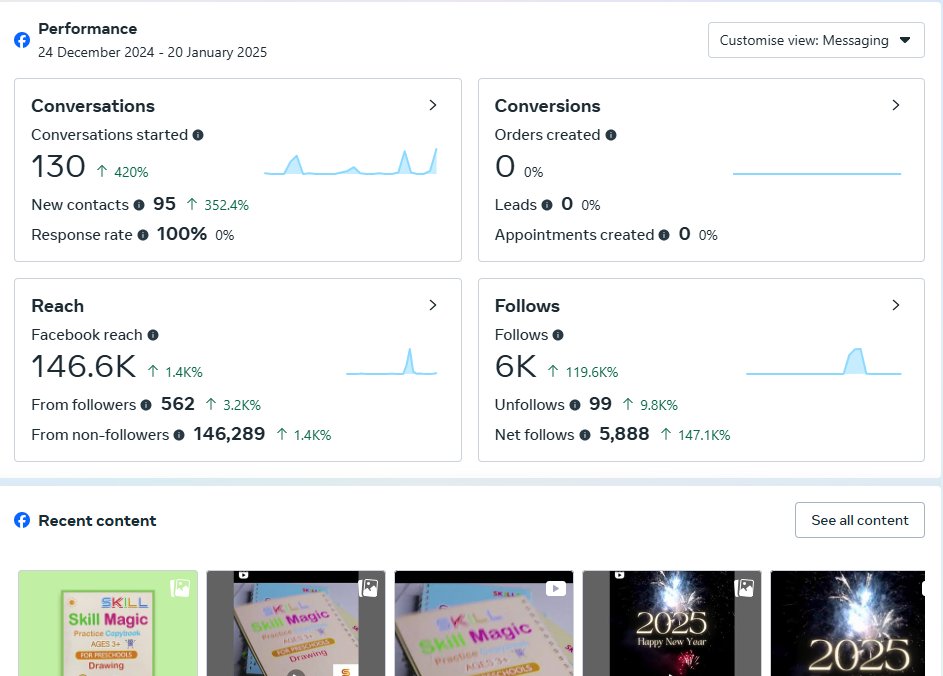Click info icon next to From followers
This screenshot has width=943, height=676.
pyautogui.click(x=146, y=405)
